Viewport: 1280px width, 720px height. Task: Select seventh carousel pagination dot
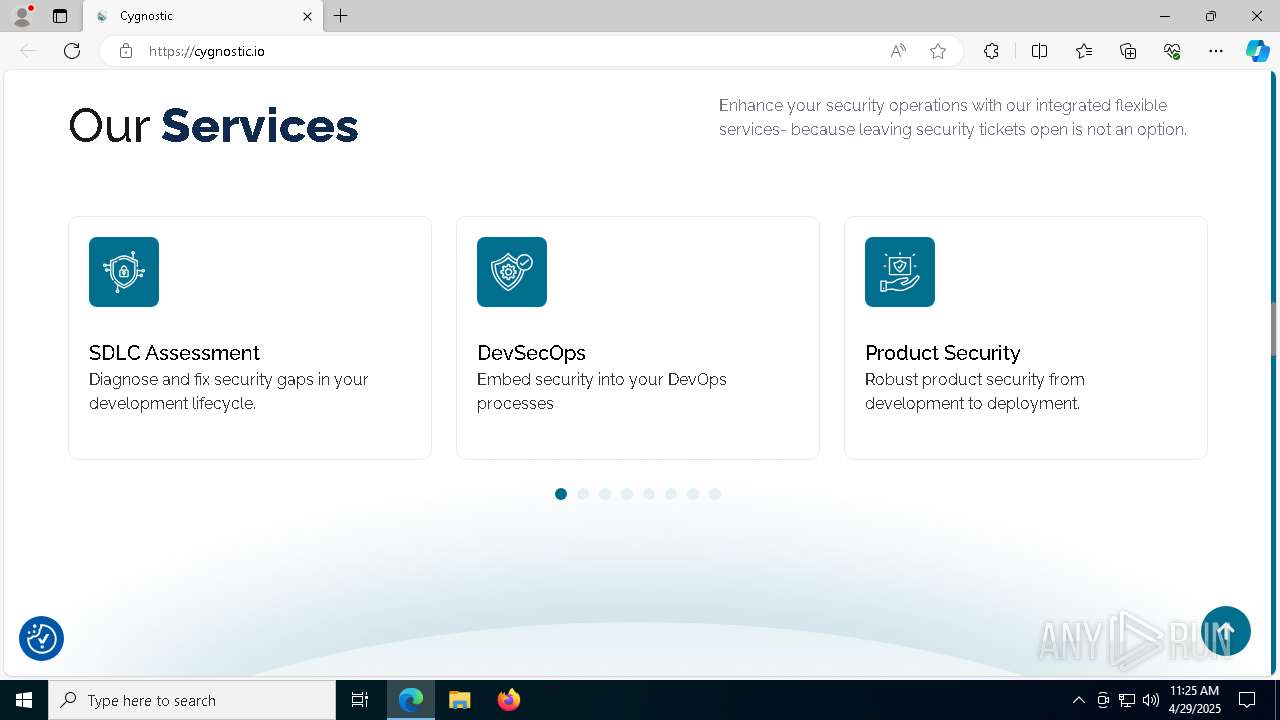(693, 494)
